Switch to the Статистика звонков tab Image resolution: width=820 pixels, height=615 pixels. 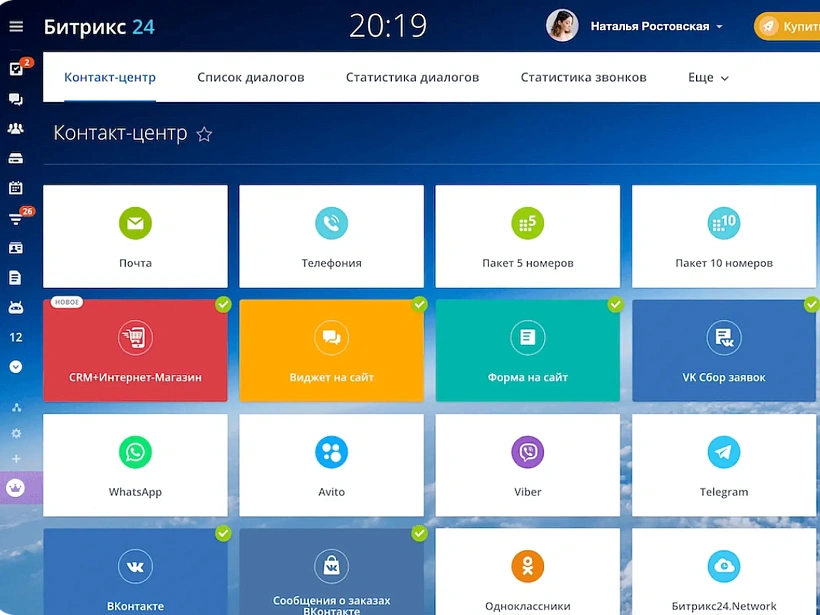coord(583,77)
